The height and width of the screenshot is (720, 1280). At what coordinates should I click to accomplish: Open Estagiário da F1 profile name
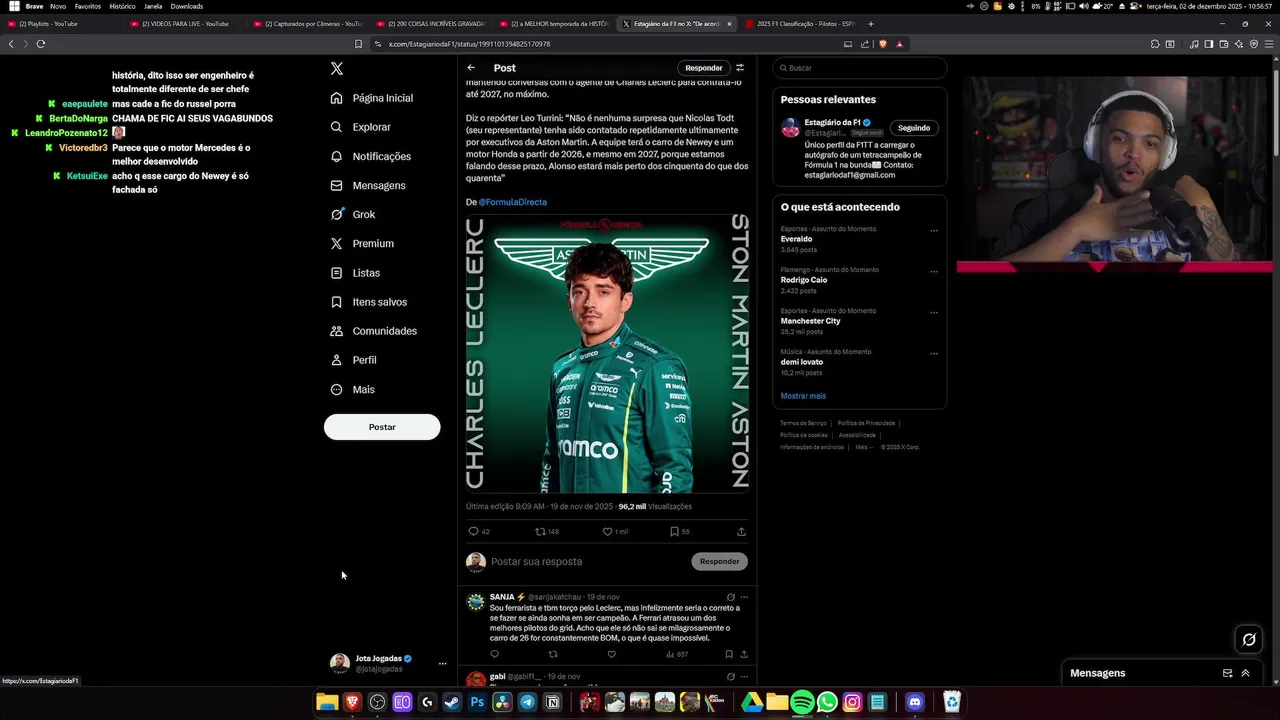(x=833, y=123)
